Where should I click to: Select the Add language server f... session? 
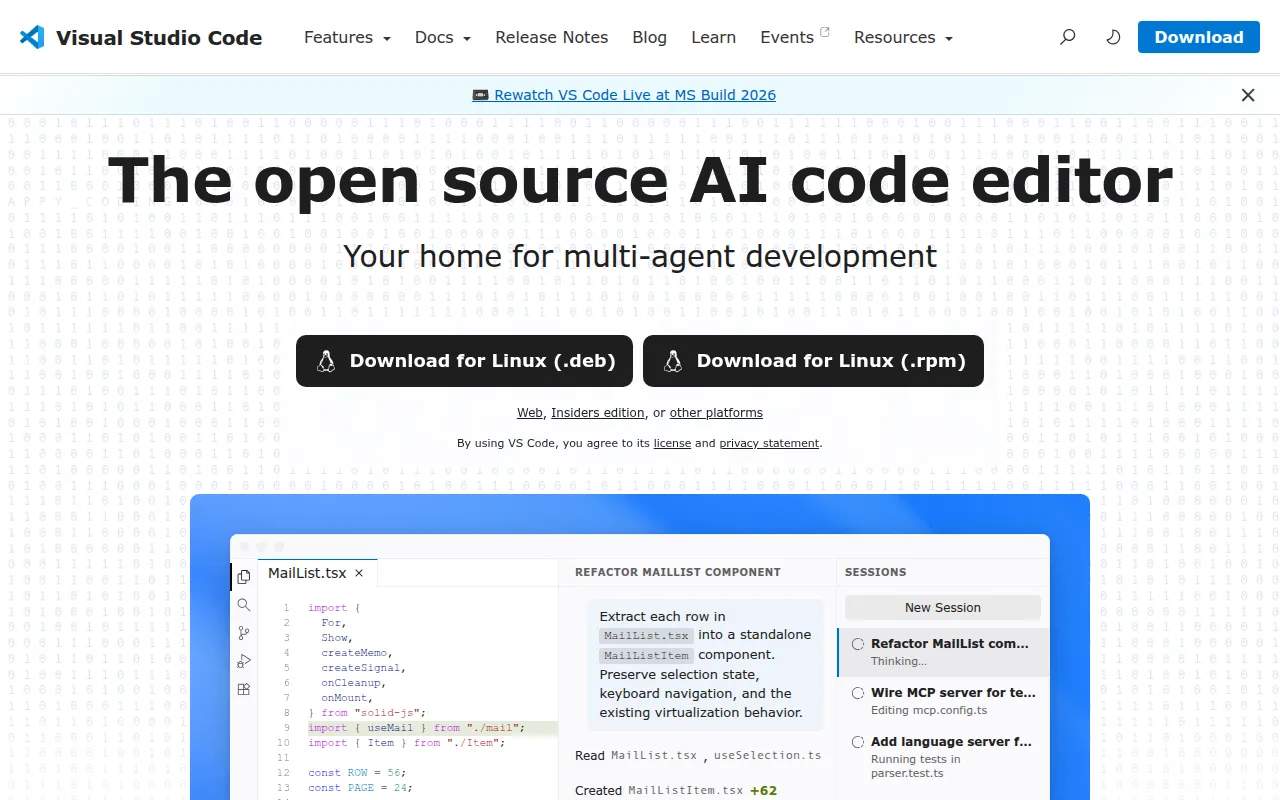[x=943, y=757]
